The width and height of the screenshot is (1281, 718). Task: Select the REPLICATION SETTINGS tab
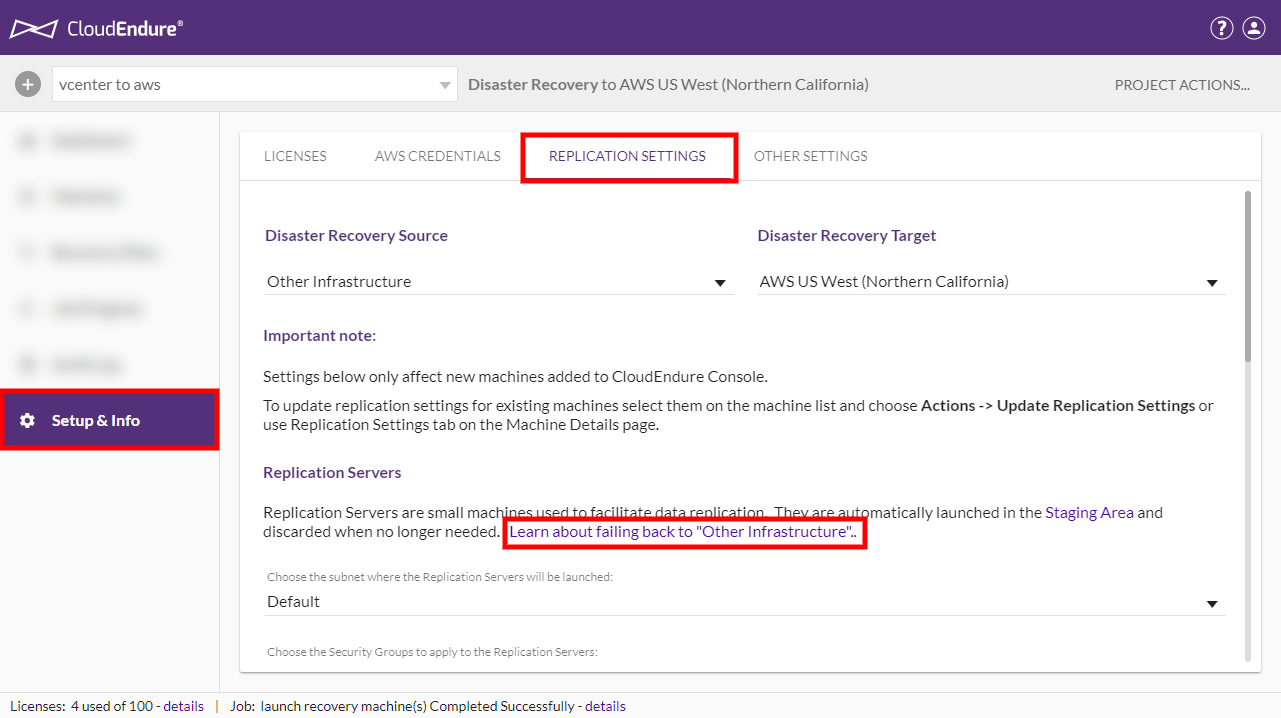(628, 156)
